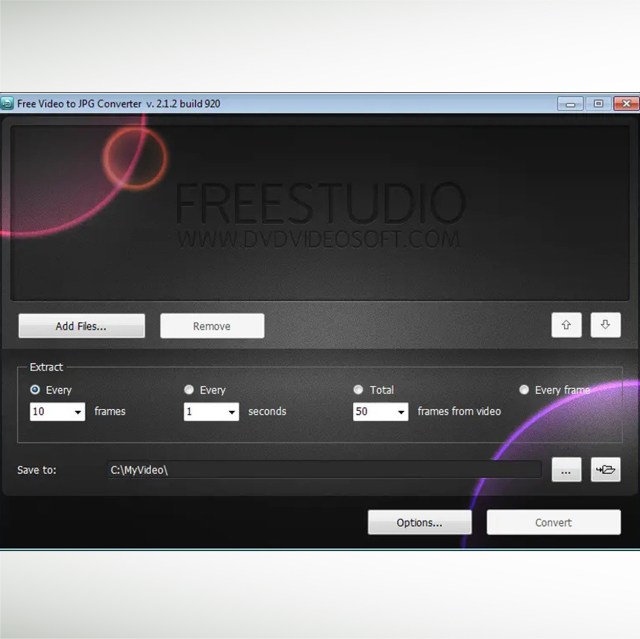Click the Convert button
The width and height of the screenshot is (640, 639).
pos(553,522)
